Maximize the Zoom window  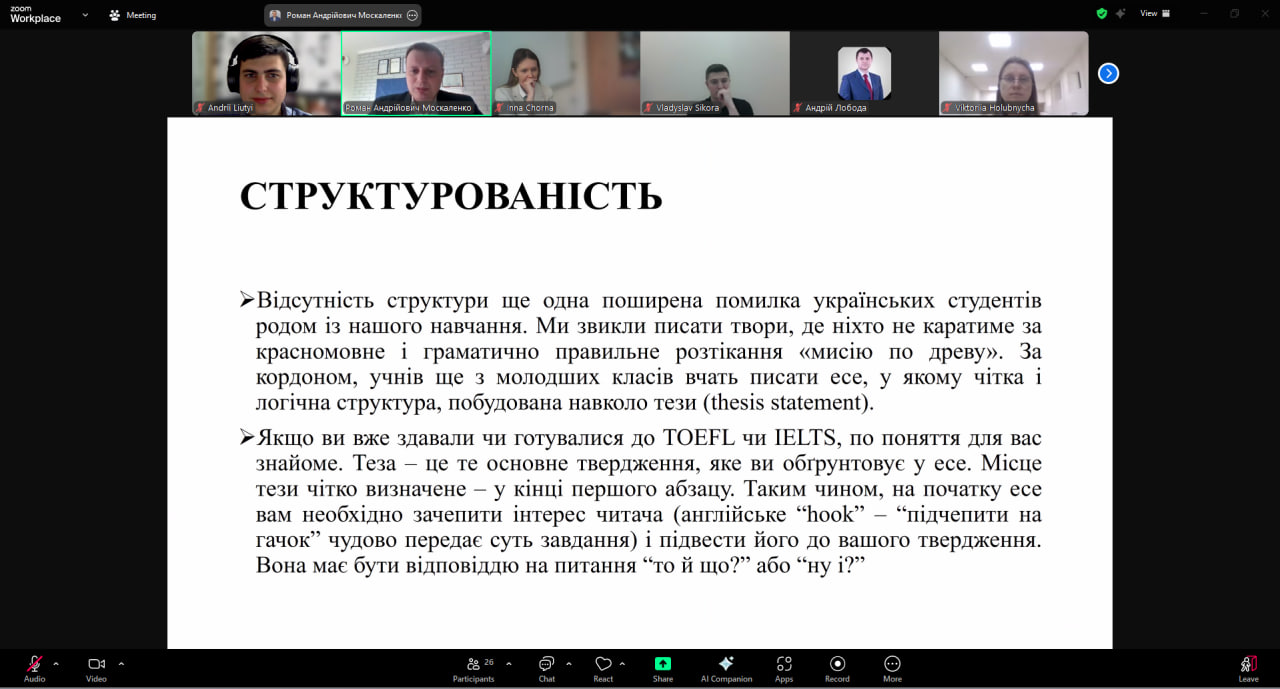1234,14
